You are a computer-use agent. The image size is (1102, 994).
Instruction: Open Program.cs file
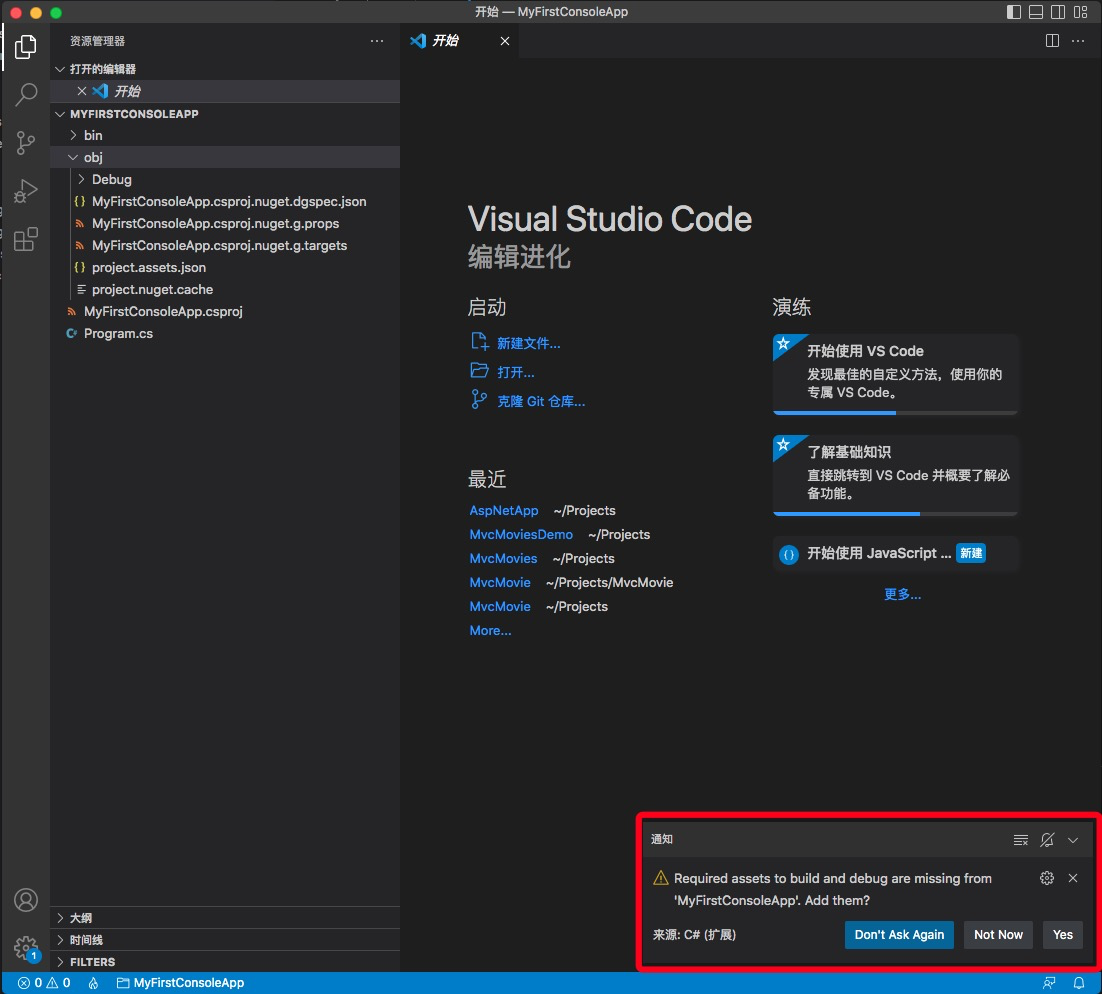tap(225, 333)
